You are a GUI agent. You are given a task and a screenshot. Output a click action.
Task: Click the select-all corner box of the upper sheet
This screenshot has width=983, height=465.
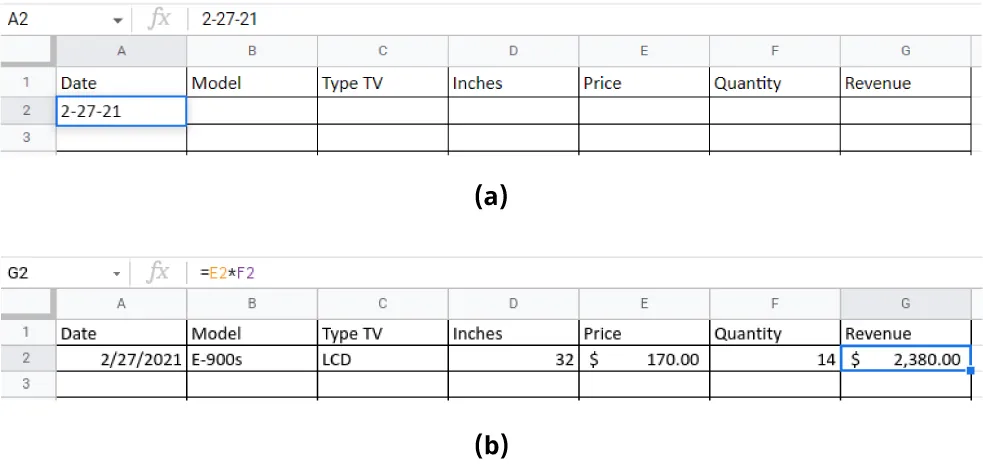pos(27,51)
